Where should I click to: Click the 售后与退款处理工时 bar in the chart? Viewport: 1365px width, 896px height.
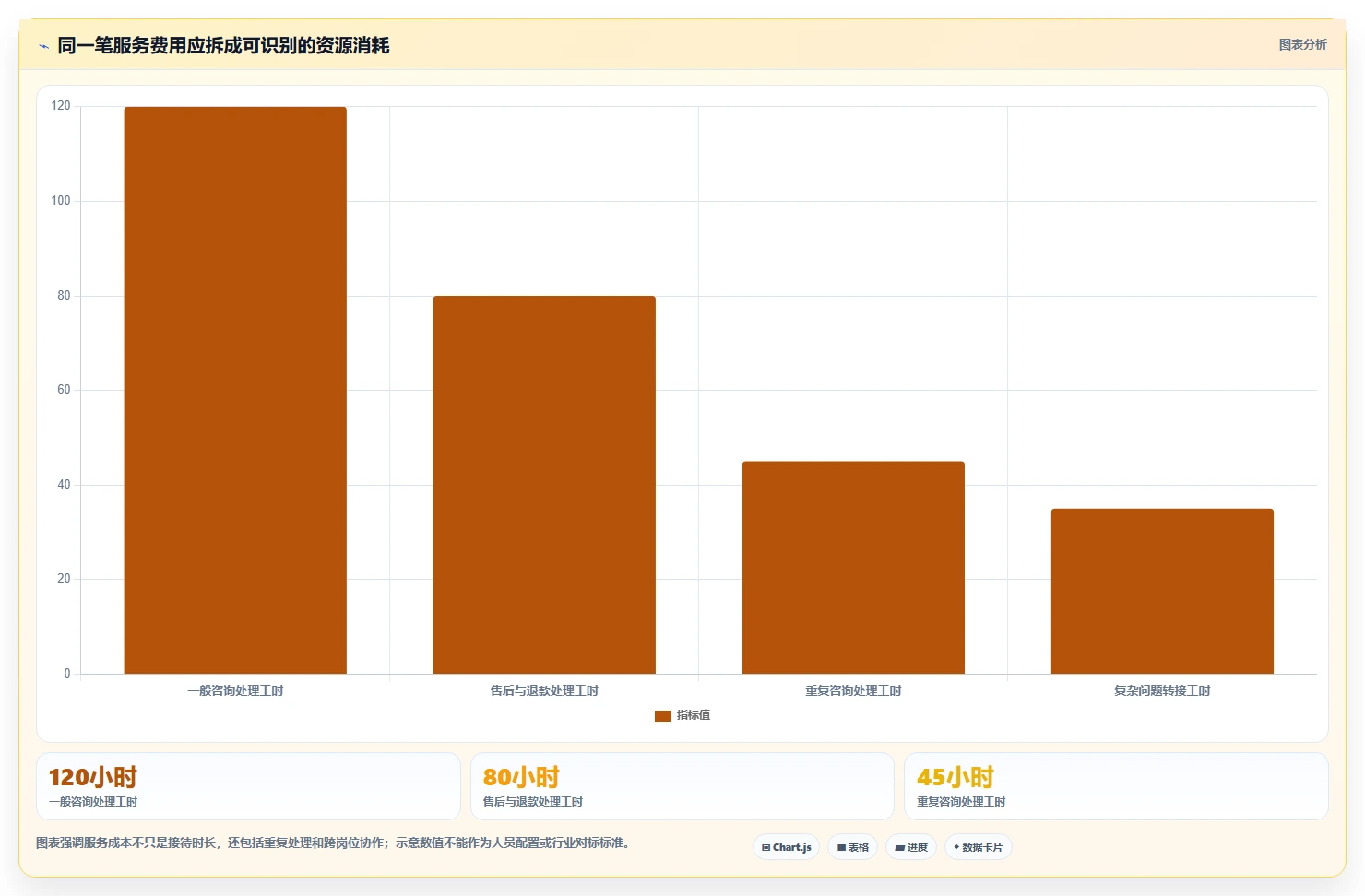[x=544, y=485]
